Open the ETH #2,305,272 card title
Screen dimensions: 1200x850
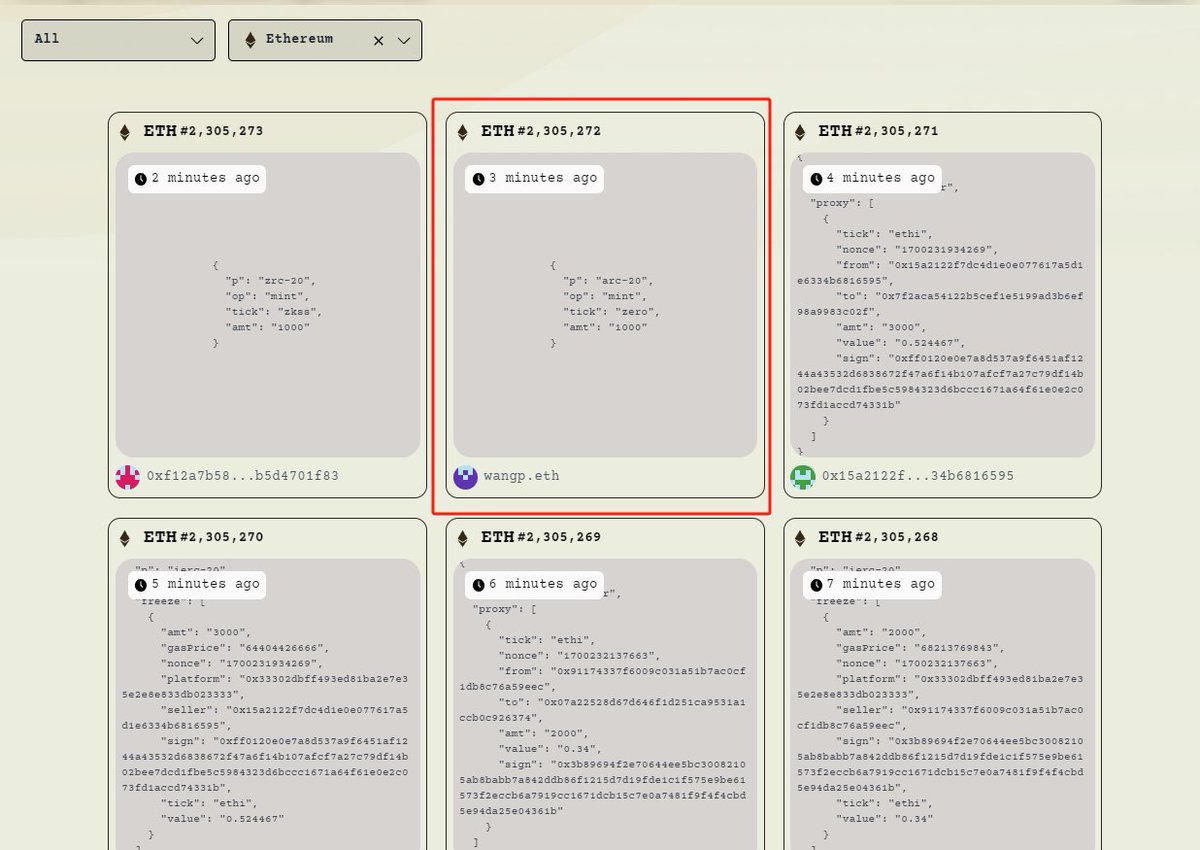(541, 131)
